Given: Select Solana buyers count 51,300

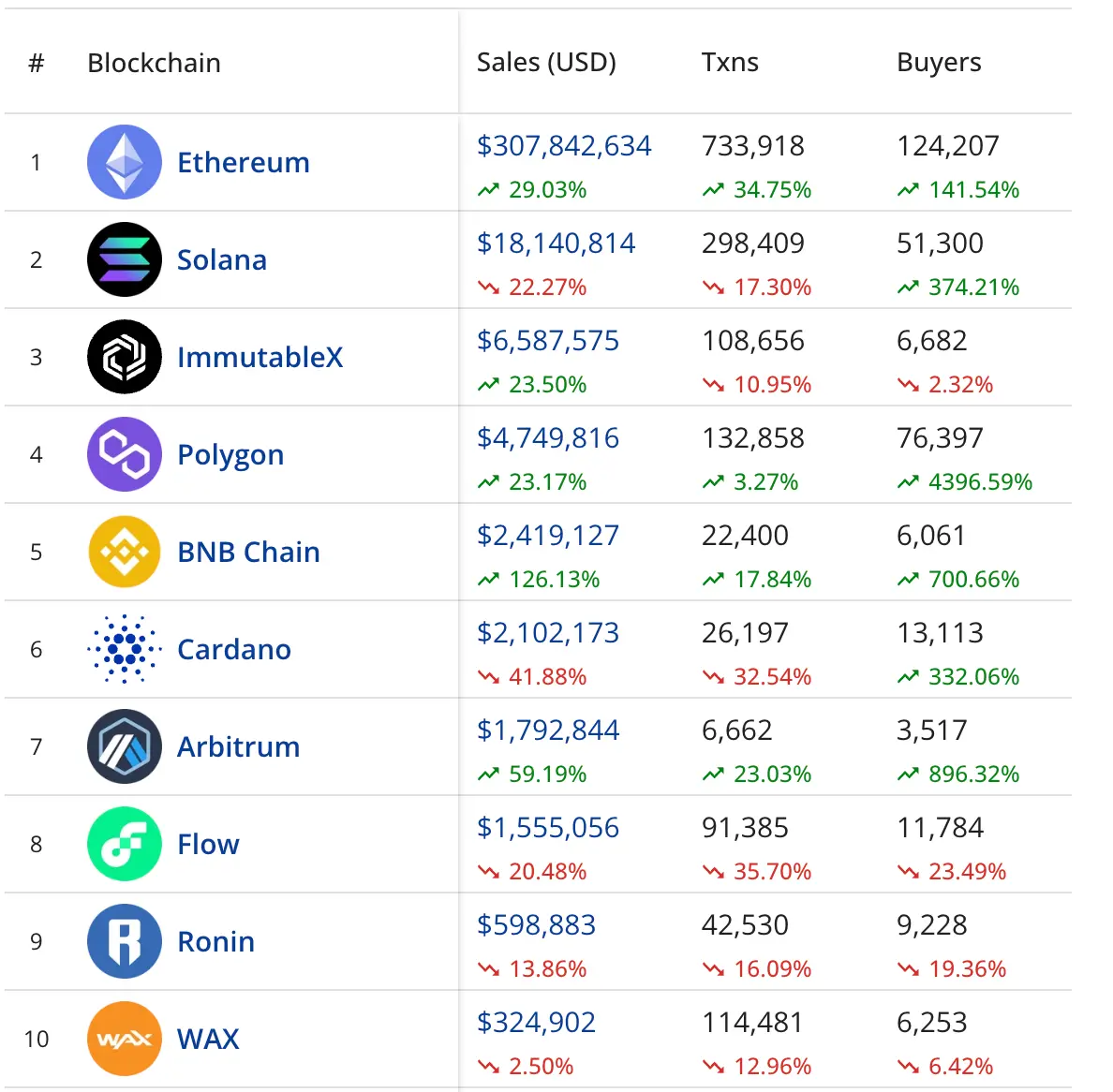Looking at the screenshot, I should tap(941, 243).
